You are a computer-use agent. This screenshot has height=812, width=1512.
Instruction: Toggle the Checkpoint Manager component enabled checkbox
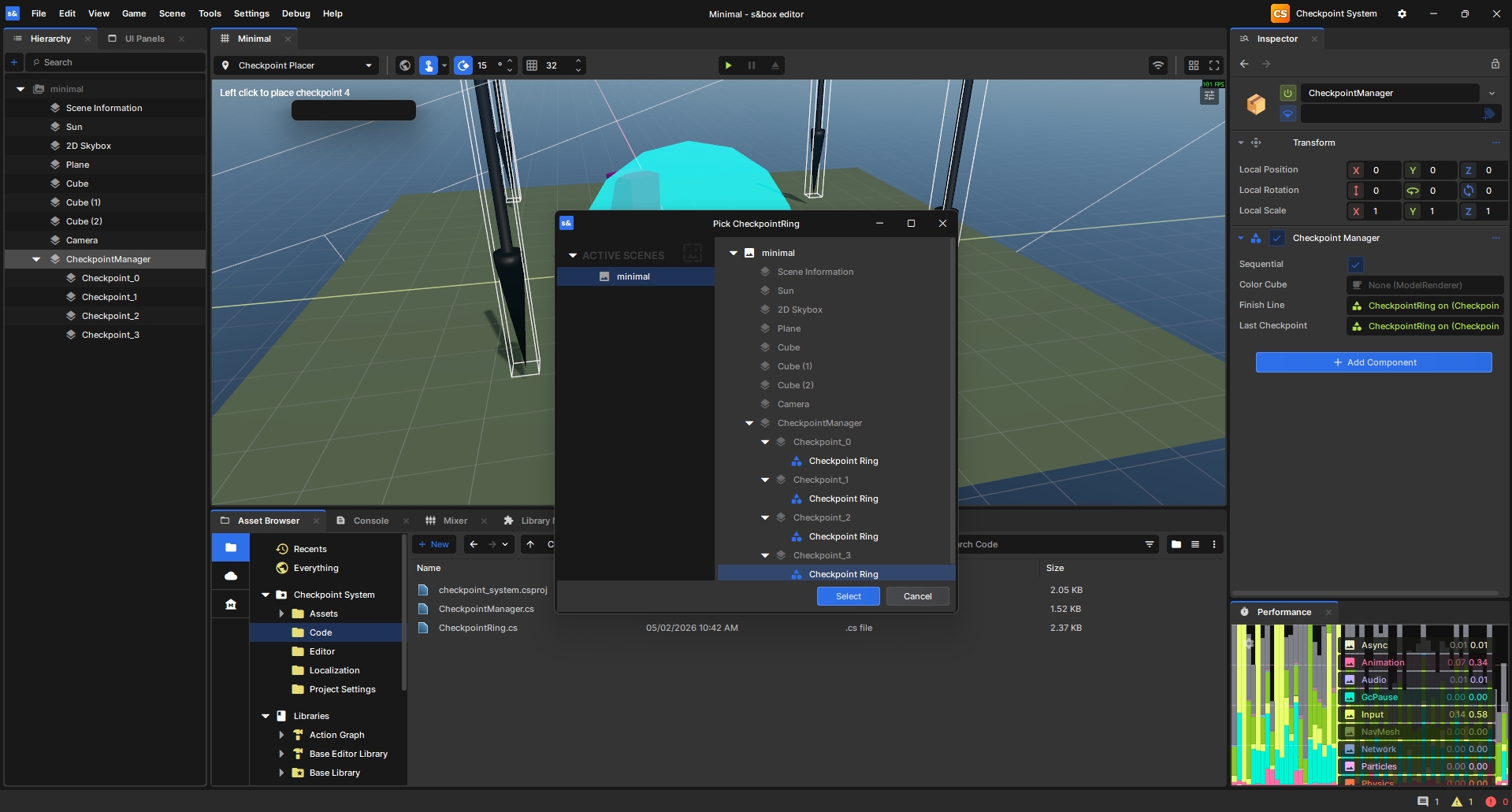click(1277, 238)
